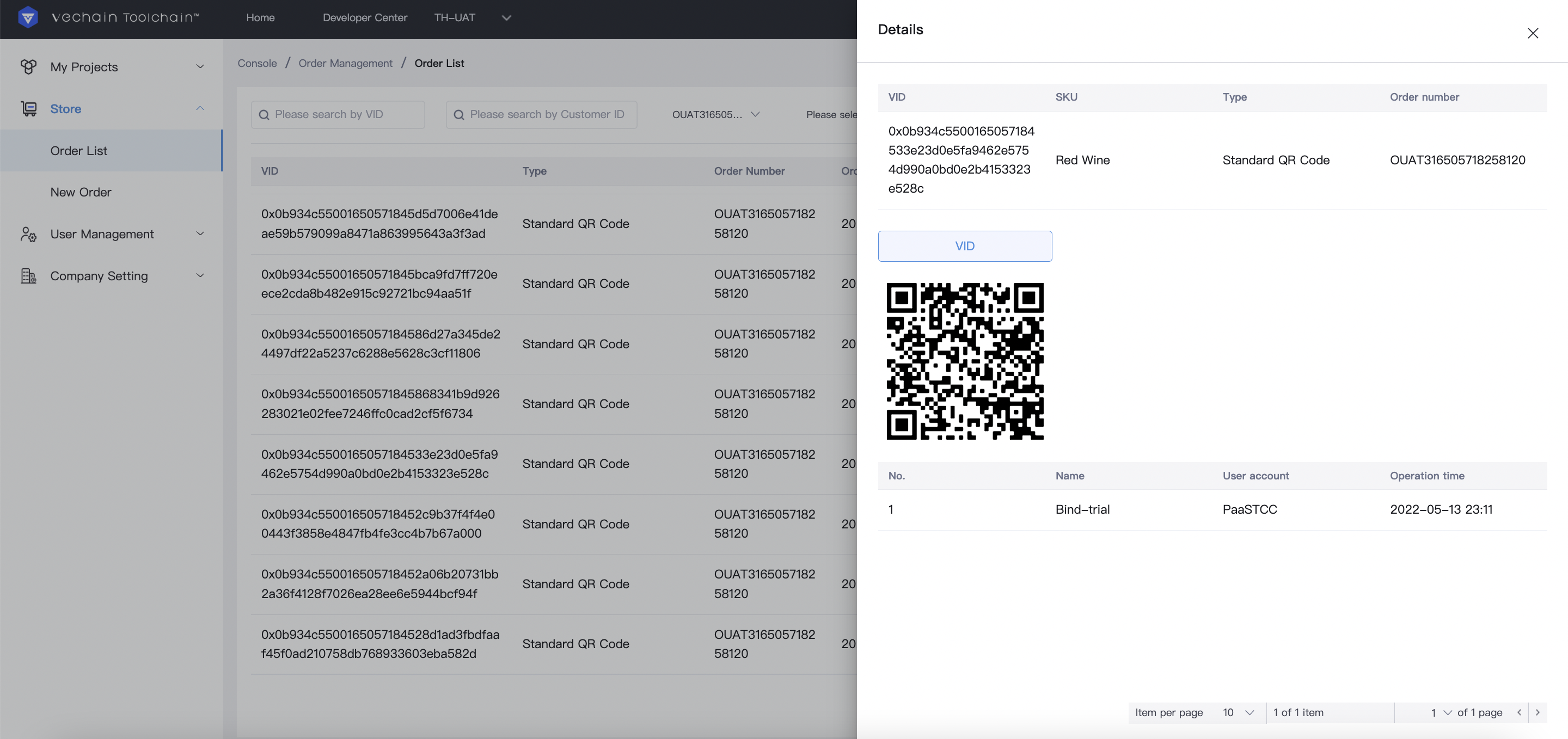
Task: Click the VeChain ToolChain logo icon
Action: [28, 17]
